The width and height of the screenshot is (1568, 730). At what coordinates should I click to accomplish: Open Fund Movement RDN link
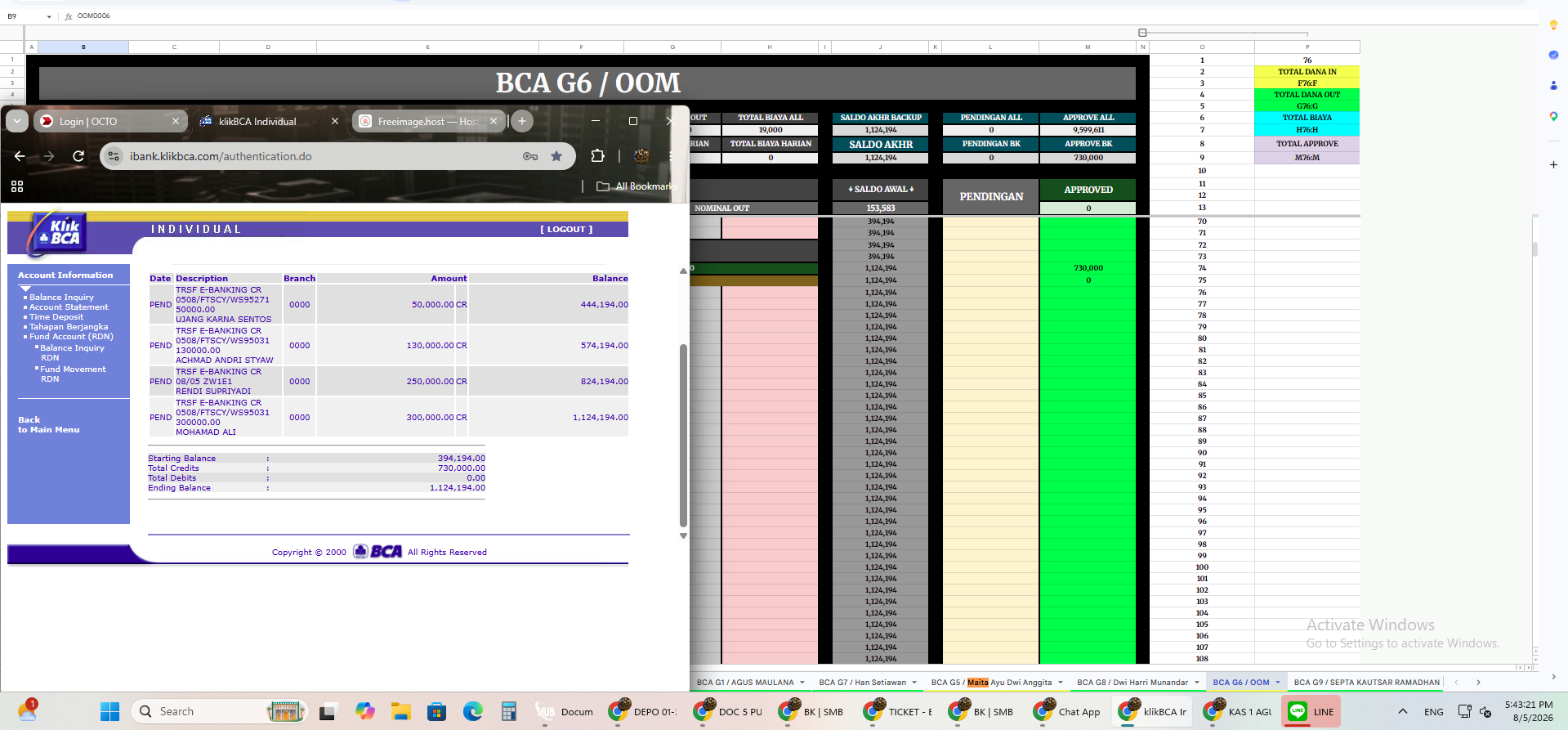point(73,374)
